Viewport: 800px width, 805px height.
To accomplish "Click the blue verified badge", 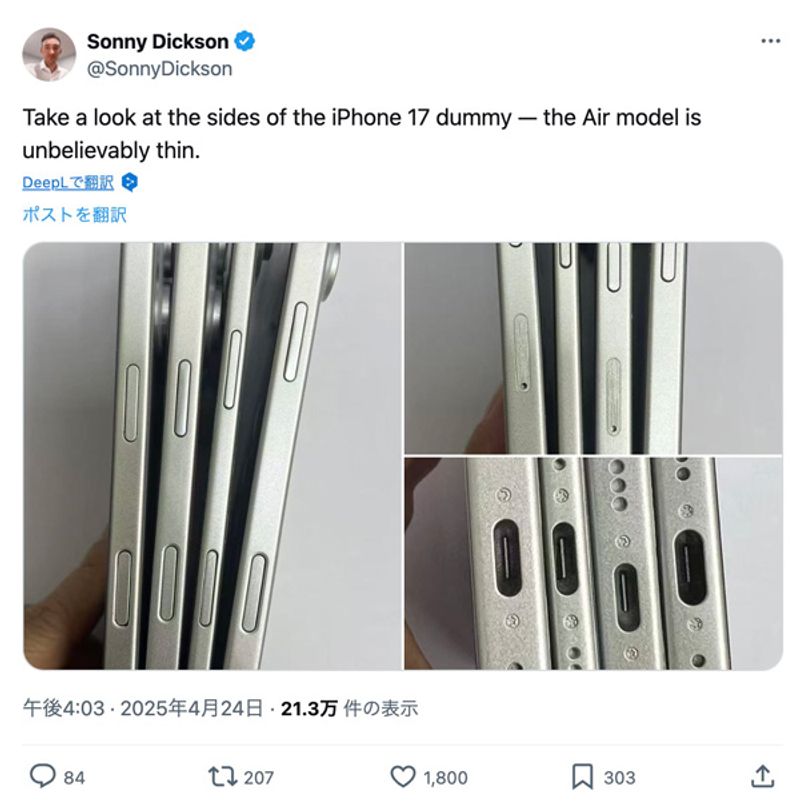I will [x=244, y=42].
